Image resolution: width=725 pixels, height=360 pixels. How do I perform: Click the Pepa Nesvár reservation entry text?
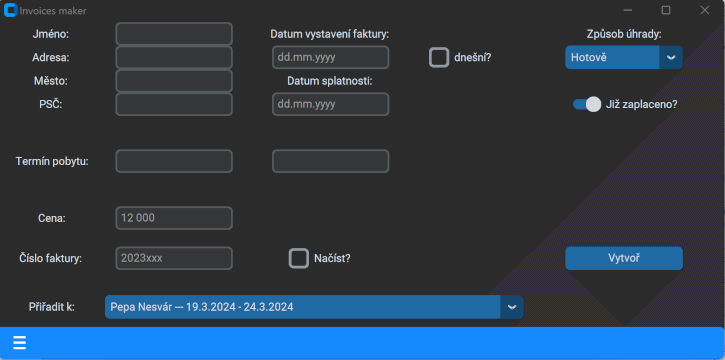coord(202,307)
